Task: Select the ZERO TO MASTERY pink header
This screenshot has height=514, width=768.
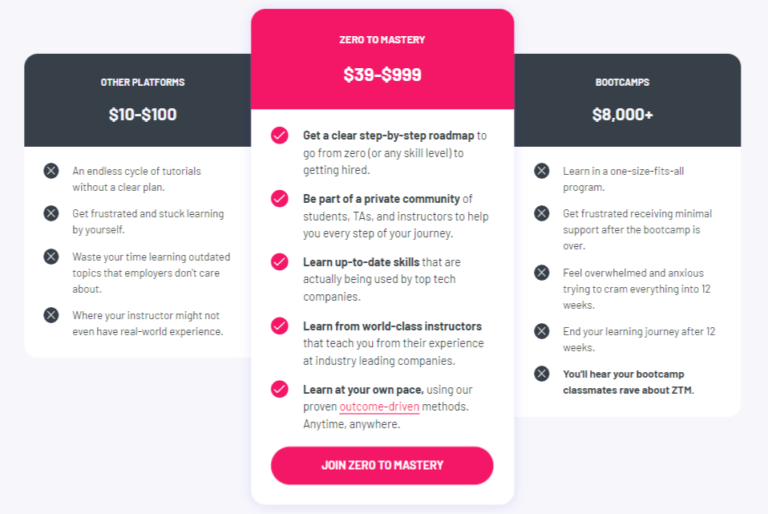Action: [x=382, y=40]
